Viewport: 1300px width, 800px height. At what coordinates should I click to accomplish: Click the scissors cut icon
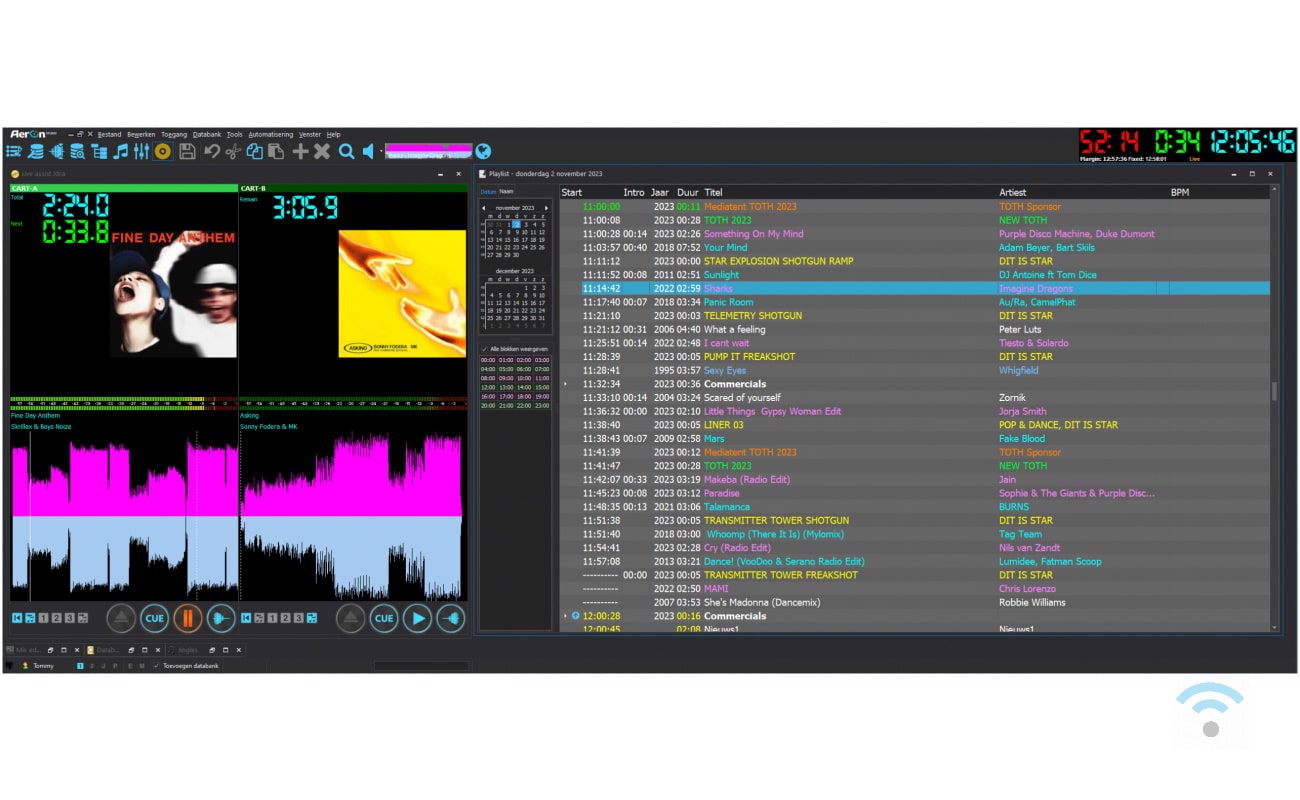233,151
